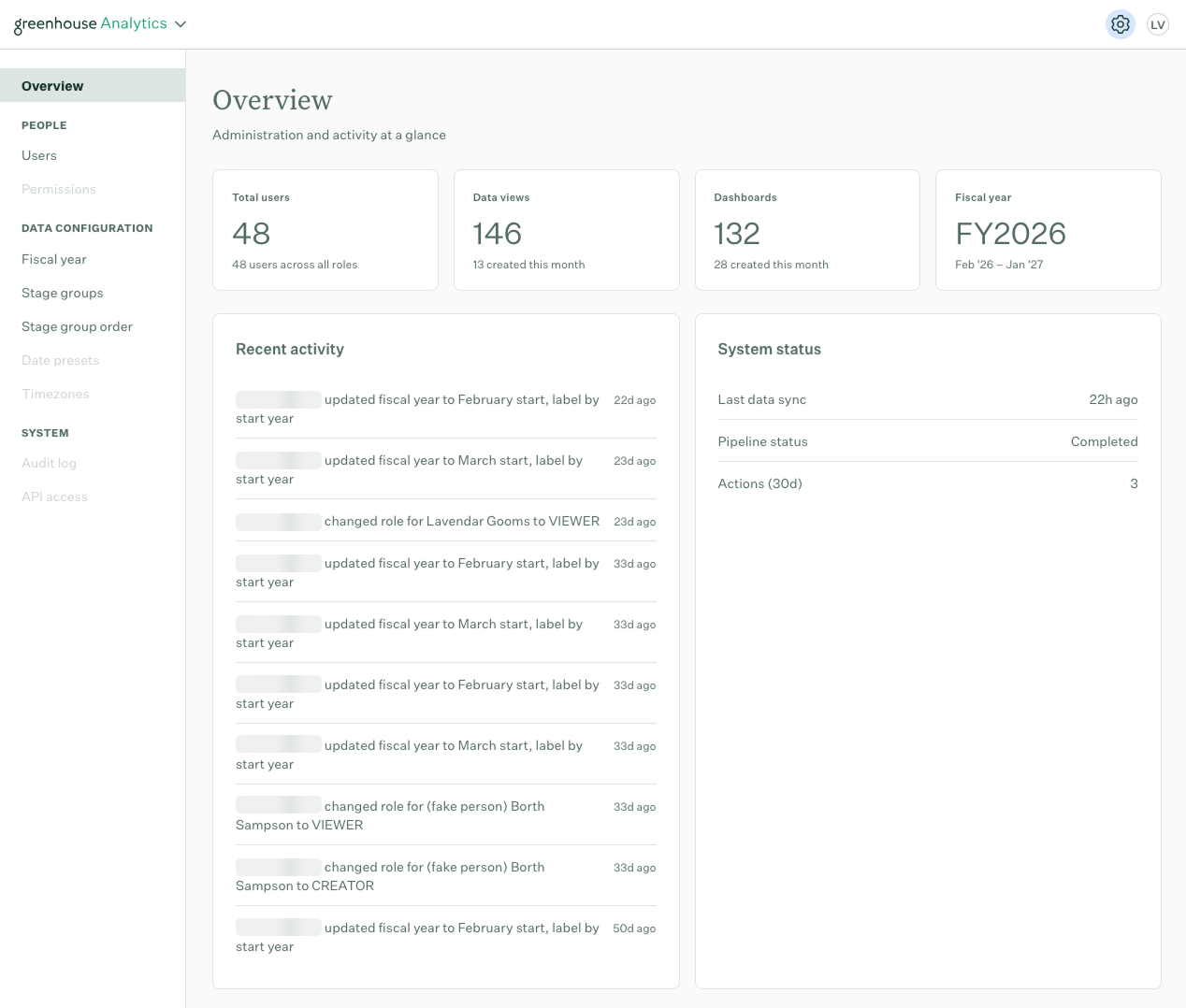Expand the Greenhouse Analytics product switcher chevron

pos(181,24)
